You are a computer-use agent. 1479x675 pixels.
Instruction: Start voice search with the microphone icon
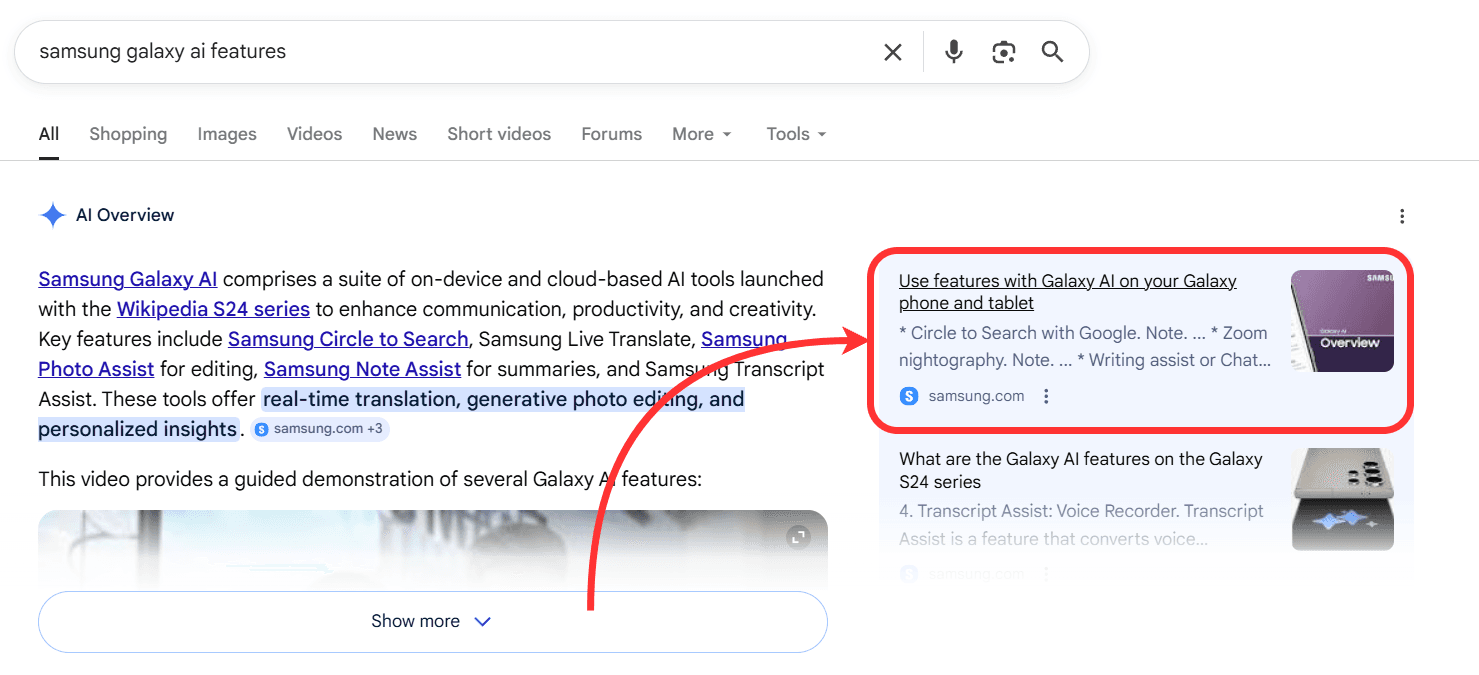[953, 51]
